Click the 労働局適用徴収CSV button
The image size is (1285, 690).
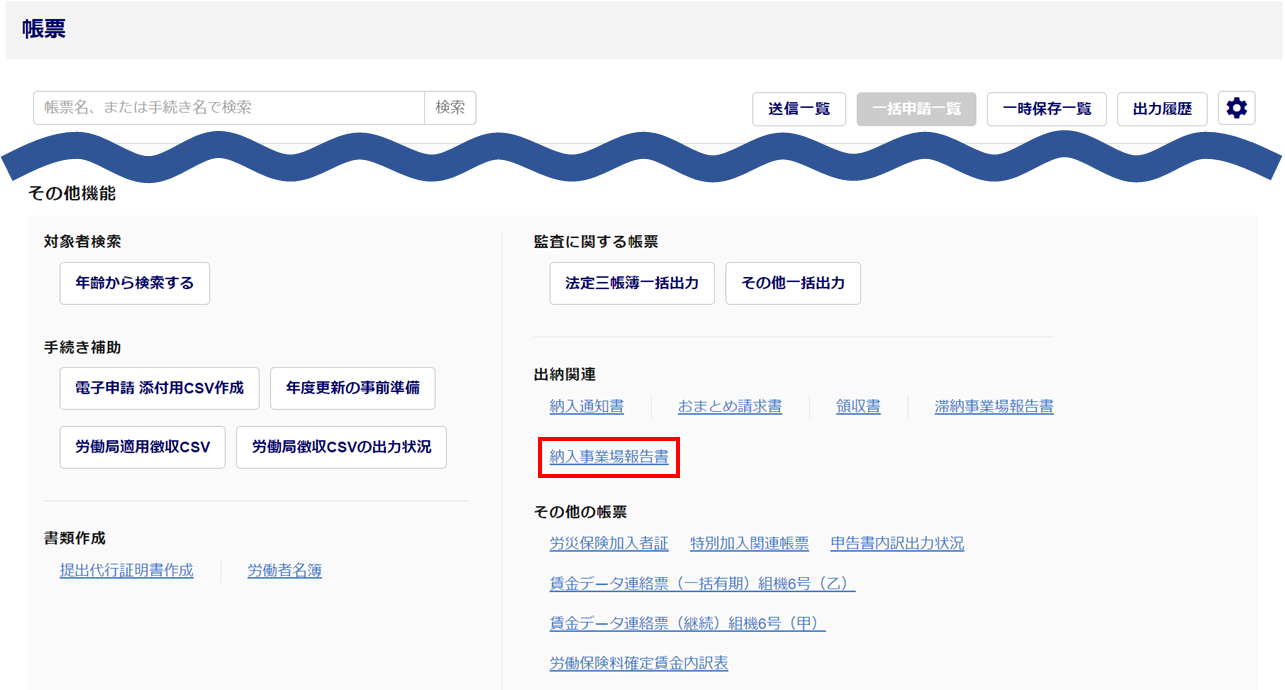143,447
